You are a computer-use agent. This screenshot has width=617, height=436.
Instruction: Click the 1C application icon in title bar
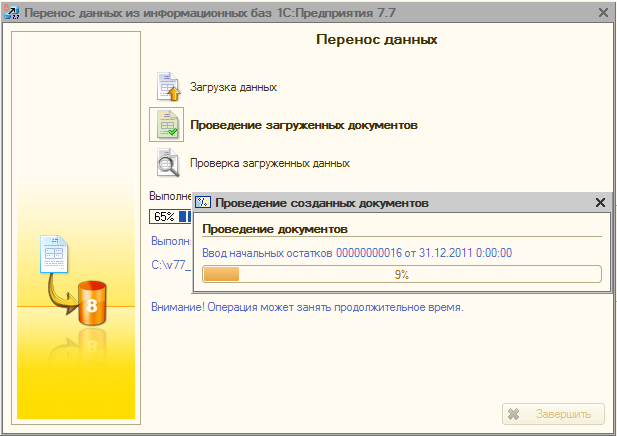[11, 13]
